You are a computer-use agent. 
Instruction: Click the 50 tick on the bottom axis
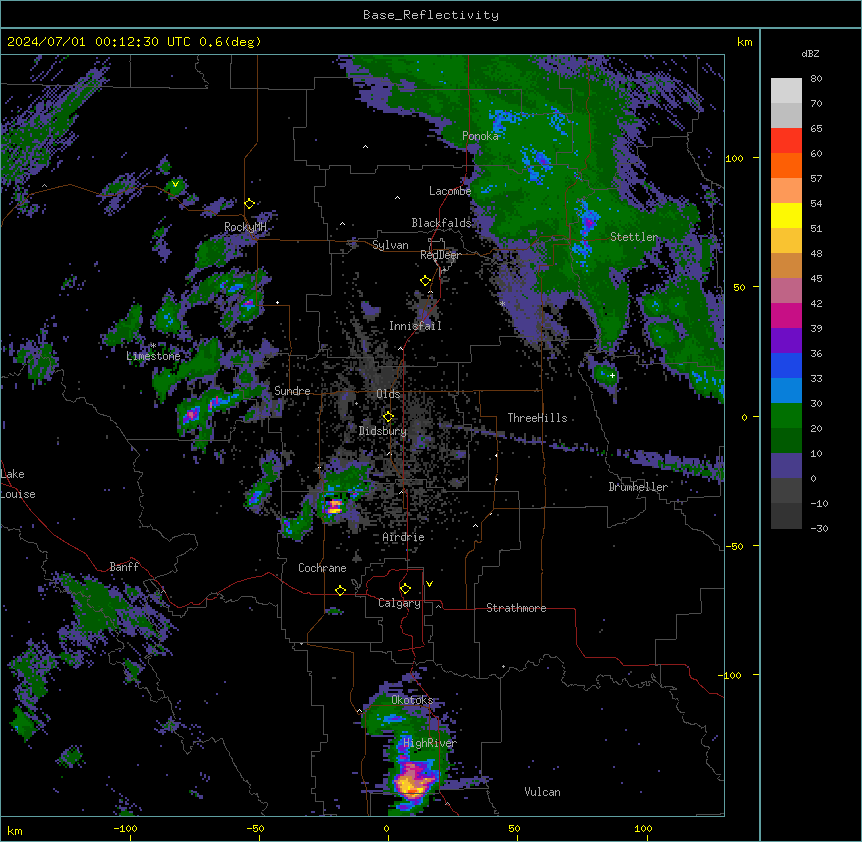coord(514,828)
